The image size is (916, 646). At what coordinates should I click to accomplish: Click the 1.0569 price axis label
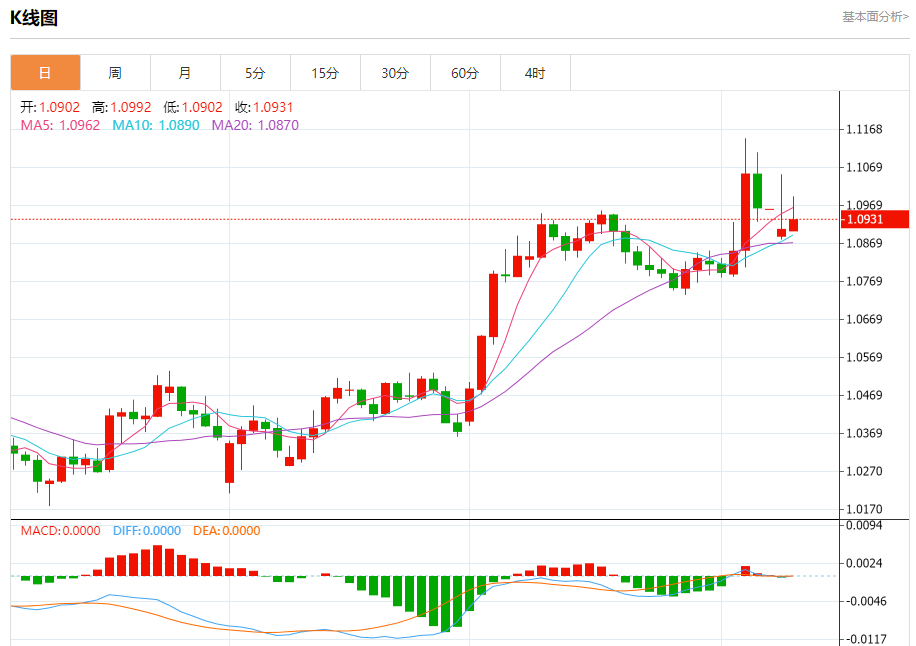(x=865, y=357)
